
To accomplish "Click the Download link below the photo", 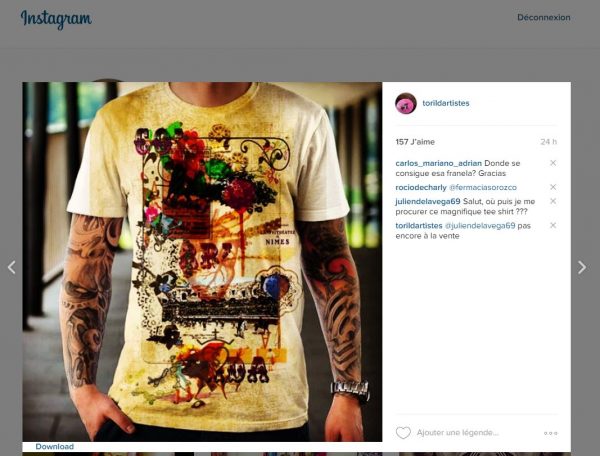I will [x=55, y=446].
